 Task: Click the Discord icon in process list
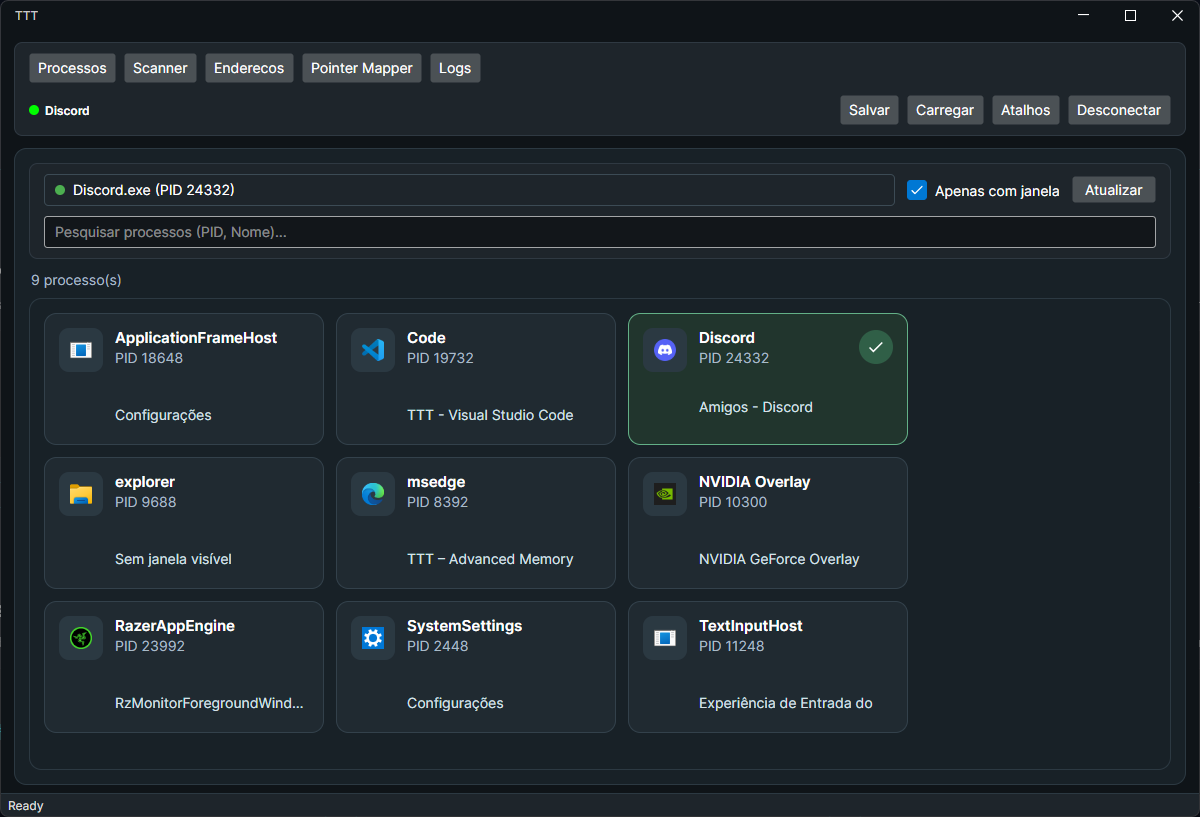664,350
